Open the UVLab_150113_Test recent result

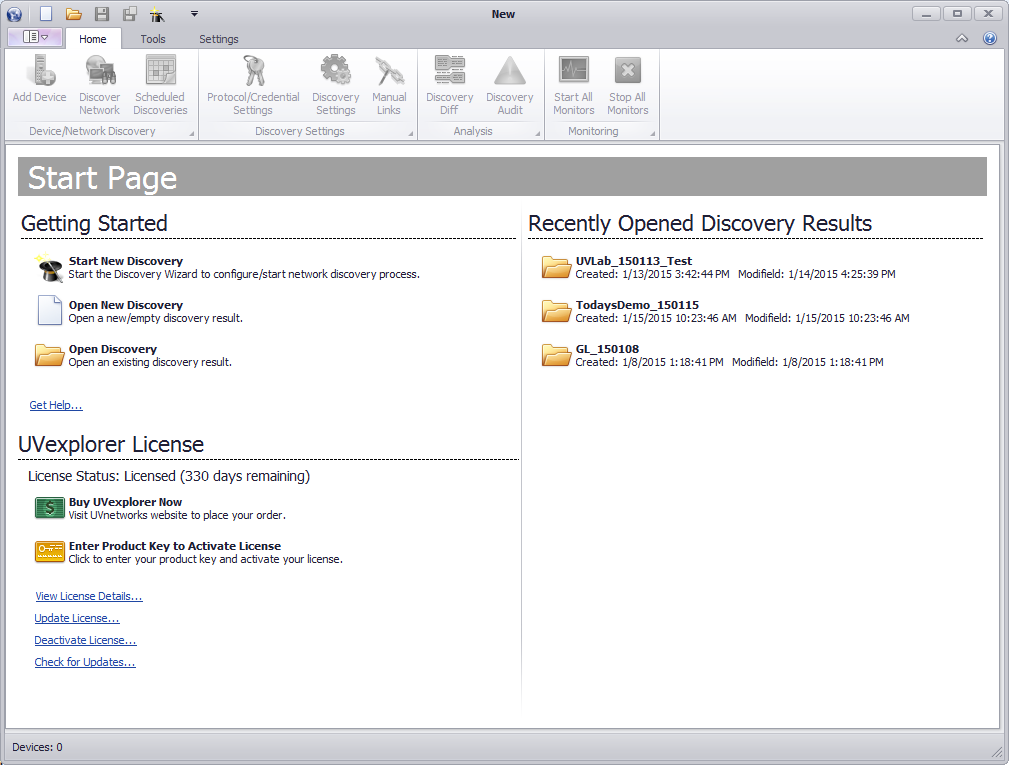(x=718, y=267)
